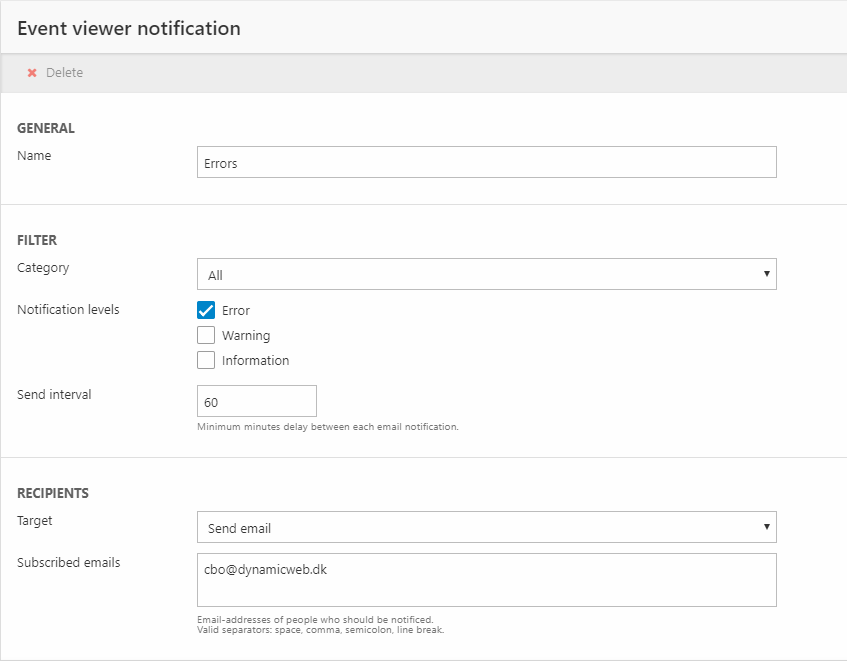Click the Category field label
Image resolution: width=847 pixels, height=661 pixels.
click(x=43, y=268)
